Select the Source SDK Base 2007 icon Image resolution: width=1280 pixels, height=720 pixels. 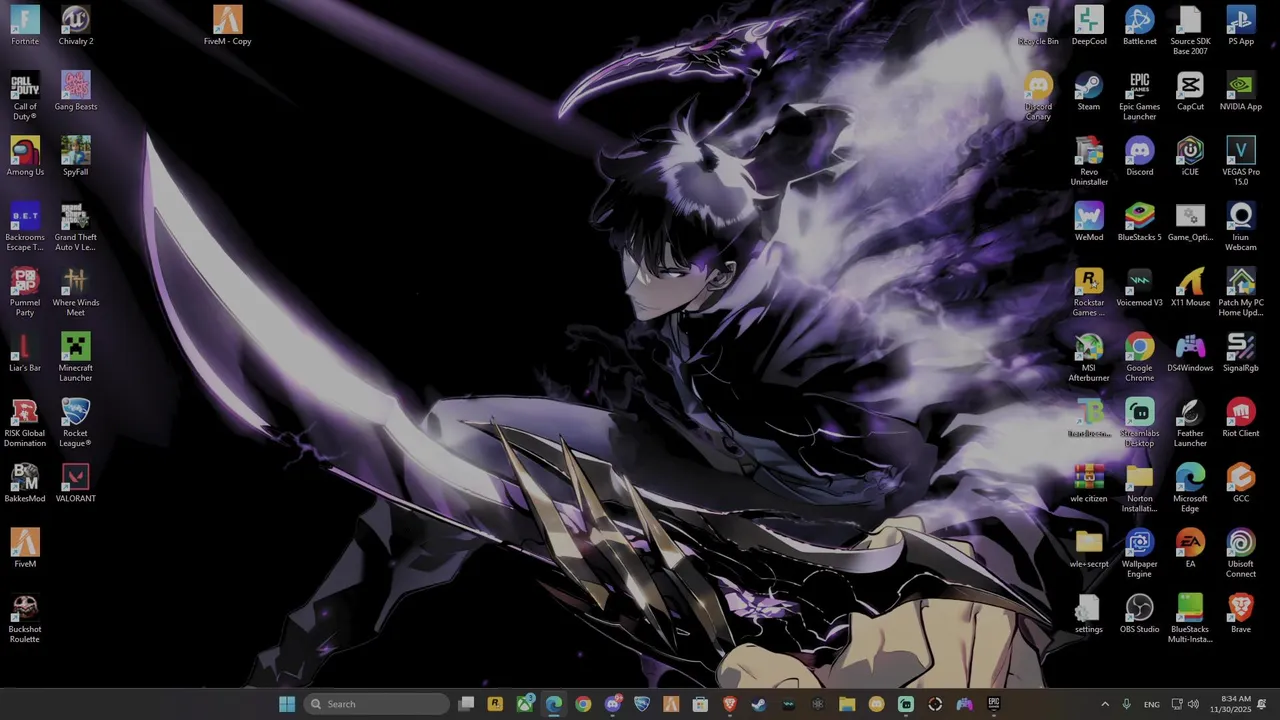(x=1190, y=31)
